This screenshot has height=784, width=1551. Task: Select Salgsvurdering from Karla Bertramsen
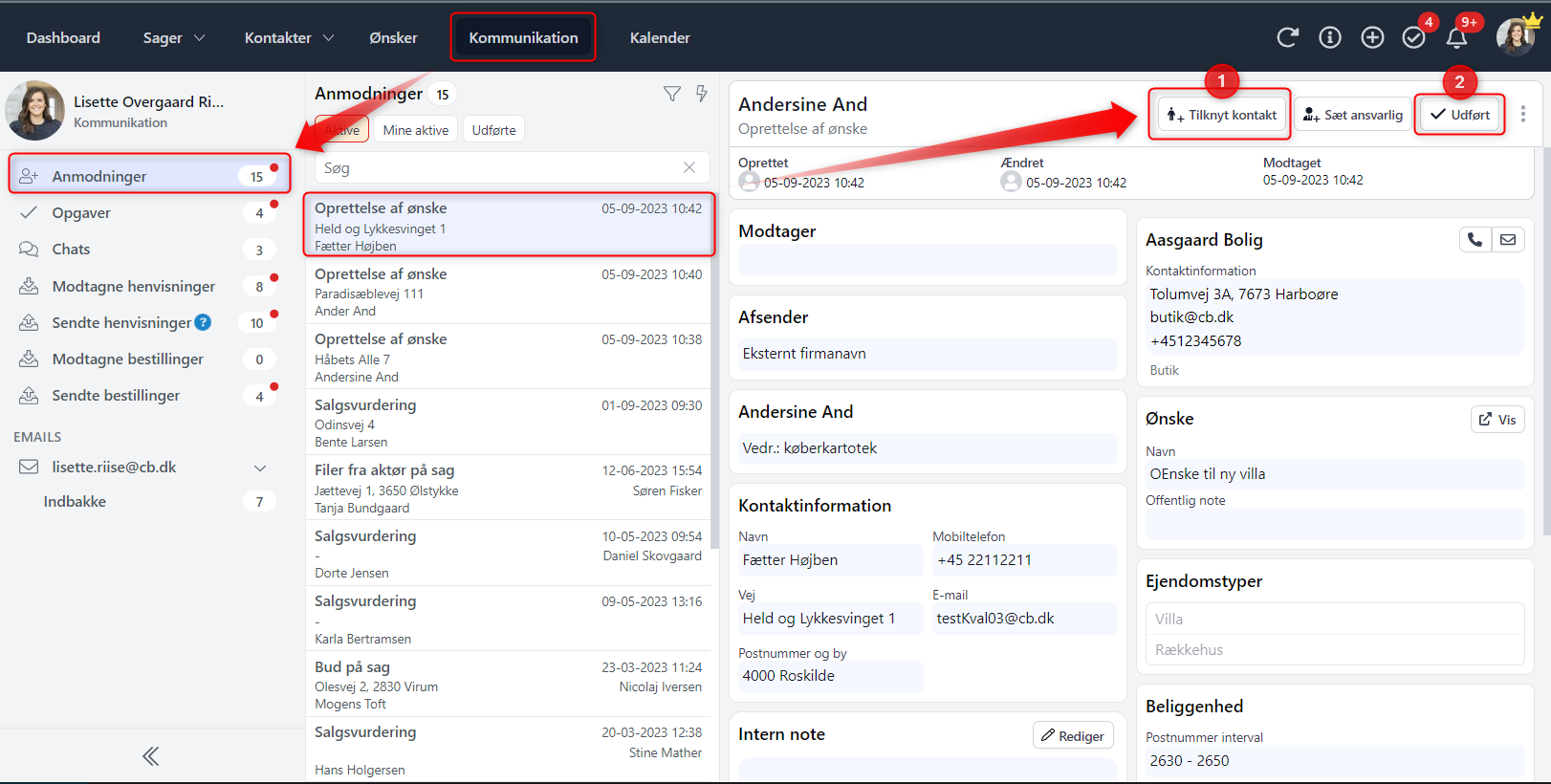(509, 619)
